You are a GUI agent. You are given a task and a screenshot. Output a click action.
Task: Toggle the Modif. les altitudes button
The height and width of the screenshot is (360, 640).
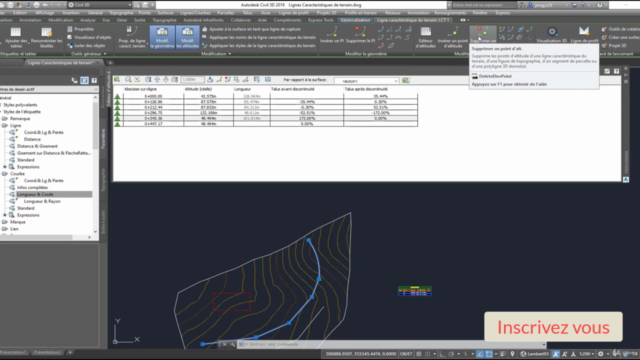tap(187, 37)
